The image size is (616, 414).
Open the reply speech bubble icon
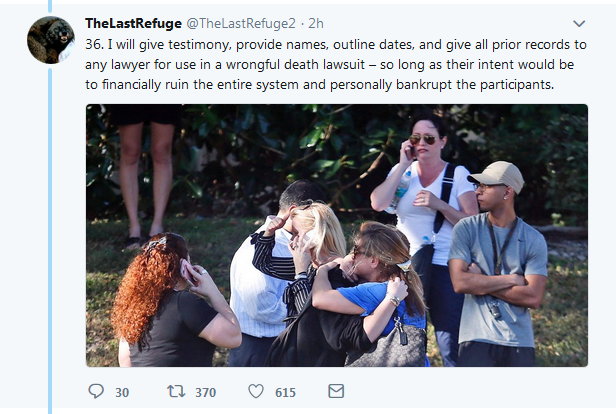pos(96,391)
